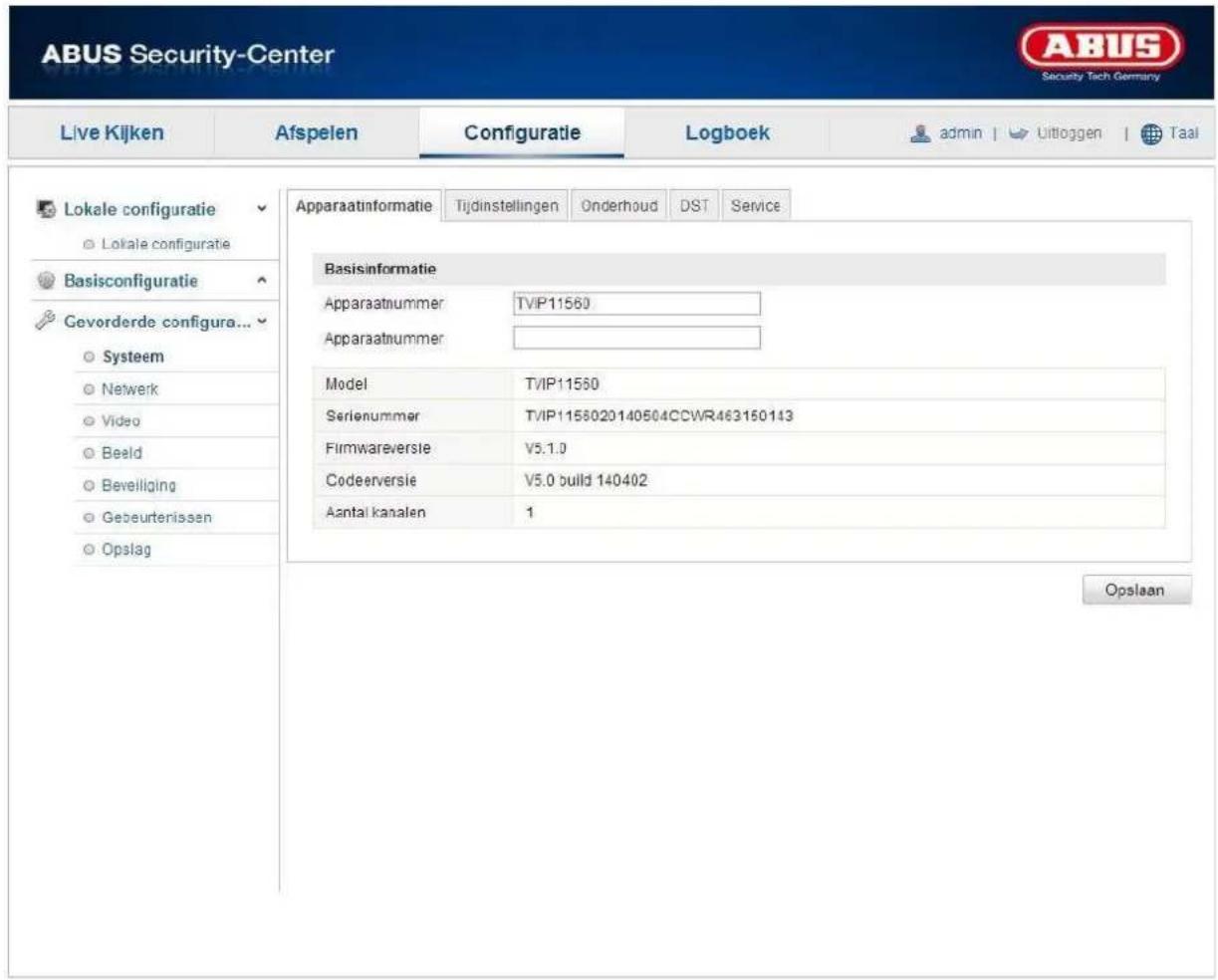Screen dimensions: 1218x980
Task: Click the Basisinformatie section header
Action: pyautogui.click(x=739, y=269)
